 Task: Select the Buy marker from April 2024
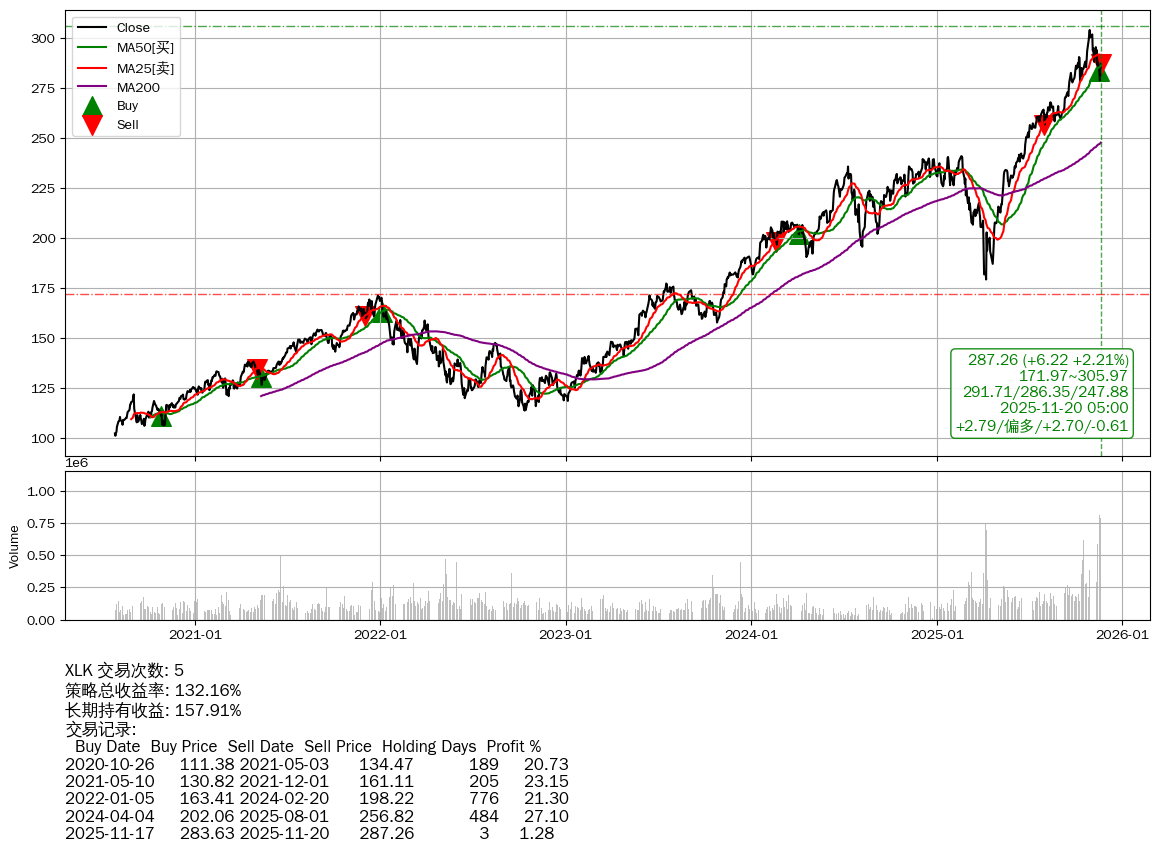pos(798,235)
